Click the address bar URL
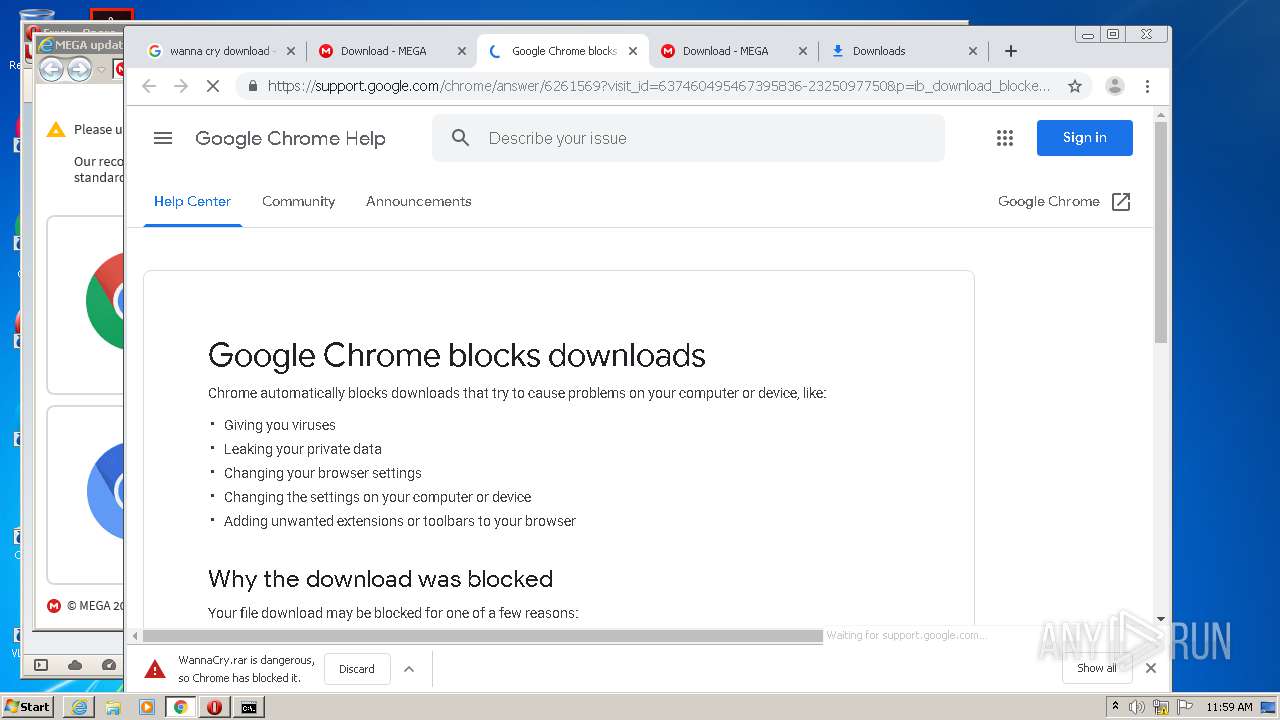 (659, 86)
